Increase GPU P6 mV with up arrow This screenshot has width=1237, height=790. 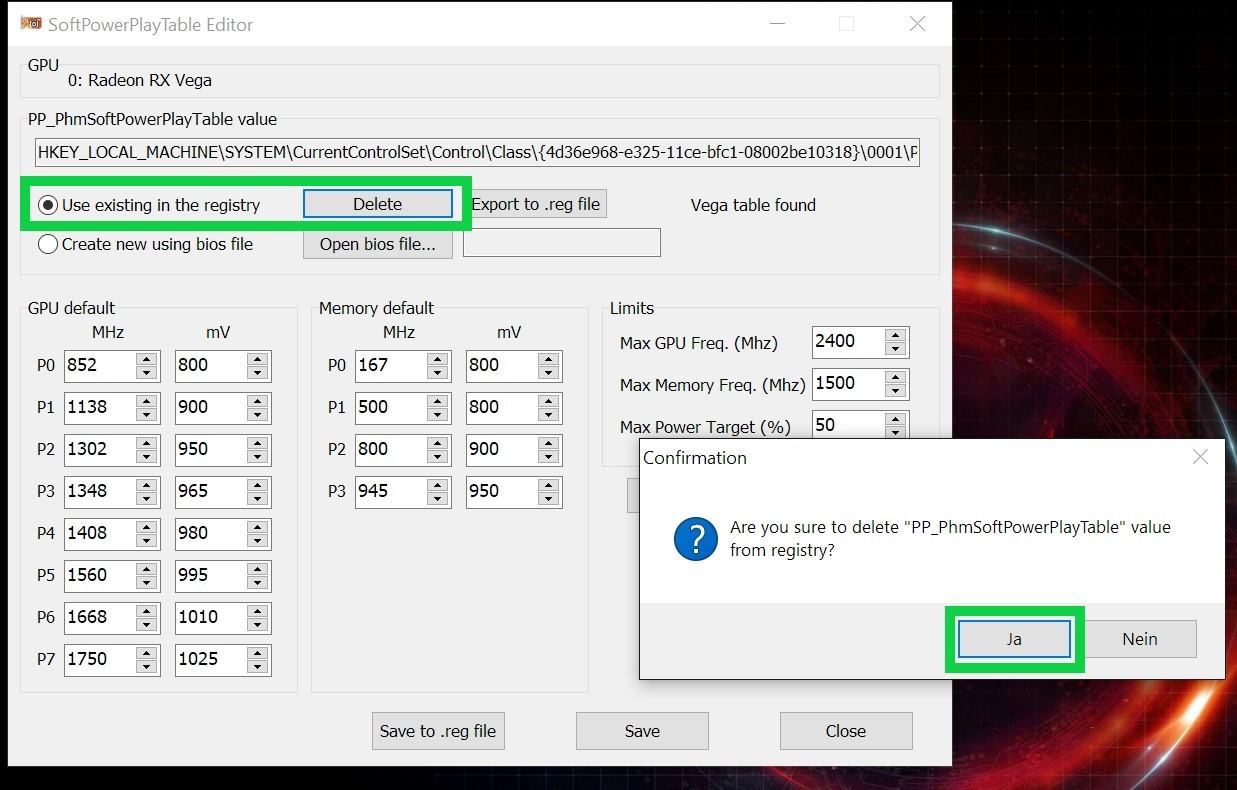tap(258, 611)
